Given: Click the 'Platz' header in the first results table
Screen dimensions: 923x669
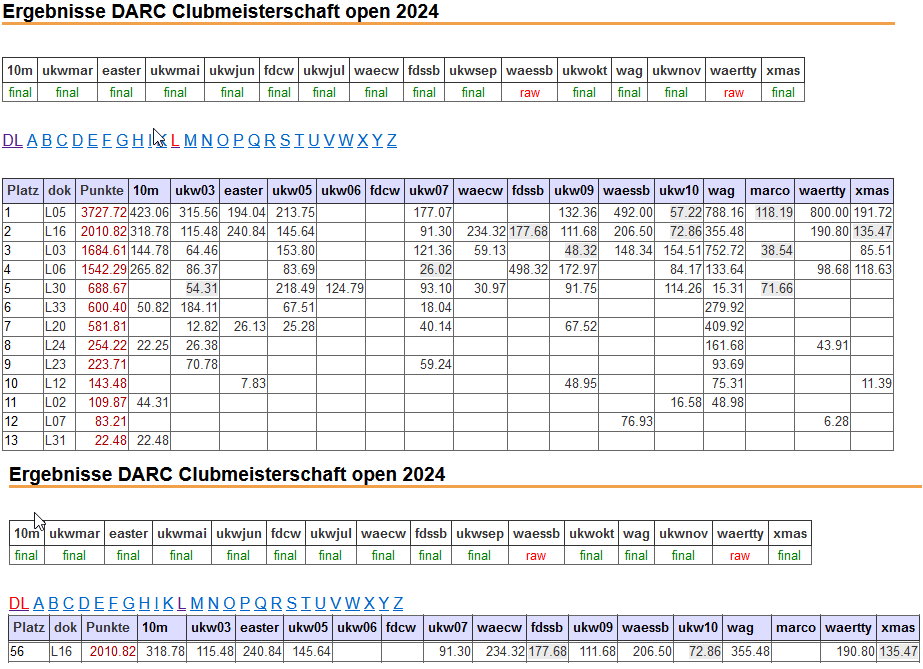Looking at the screenshot, I should (x=23, y=191).
